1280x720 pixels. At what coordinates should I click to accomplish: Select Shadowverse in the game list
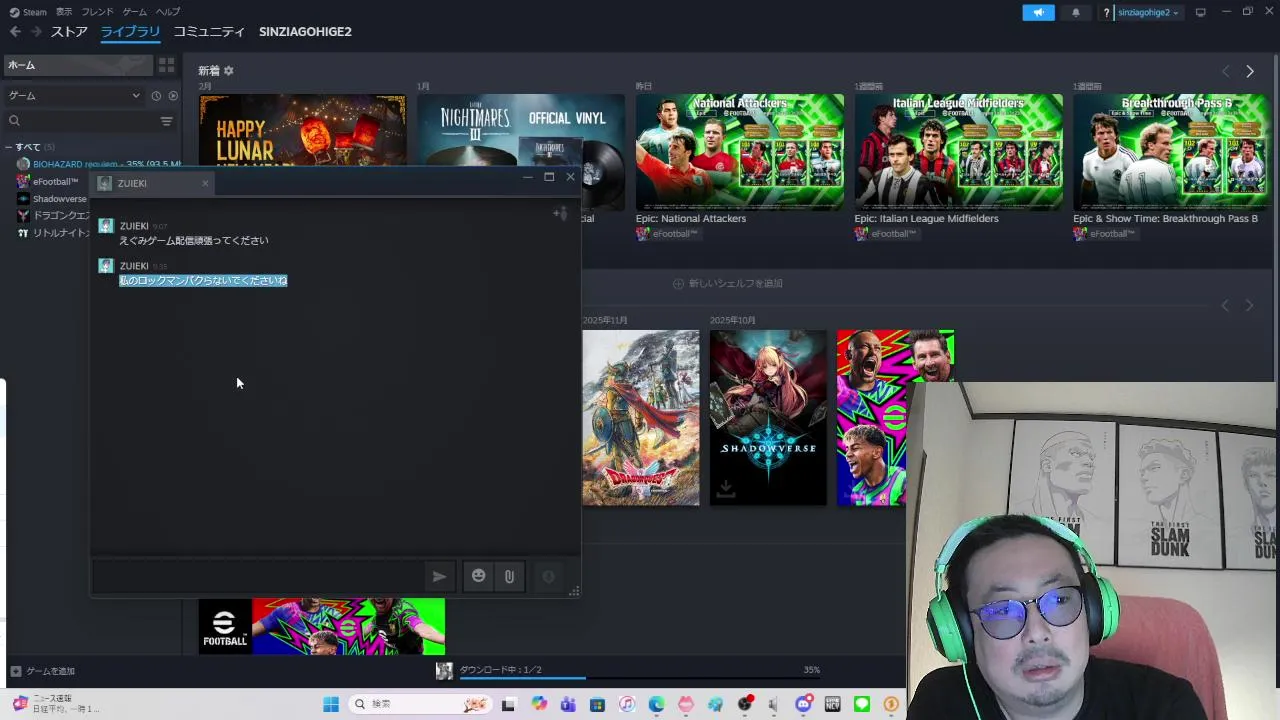click(x=52, y=198)
